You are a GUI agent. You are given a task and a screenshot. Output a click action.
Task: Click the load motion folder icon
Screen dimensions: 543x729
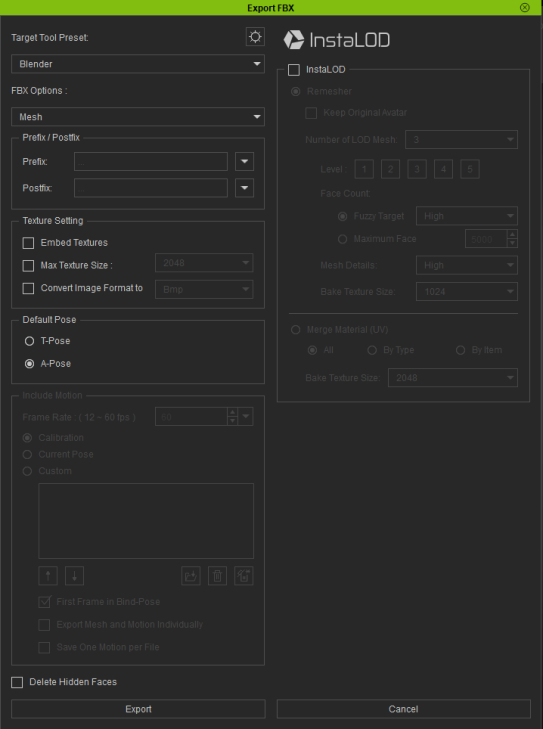191,576
